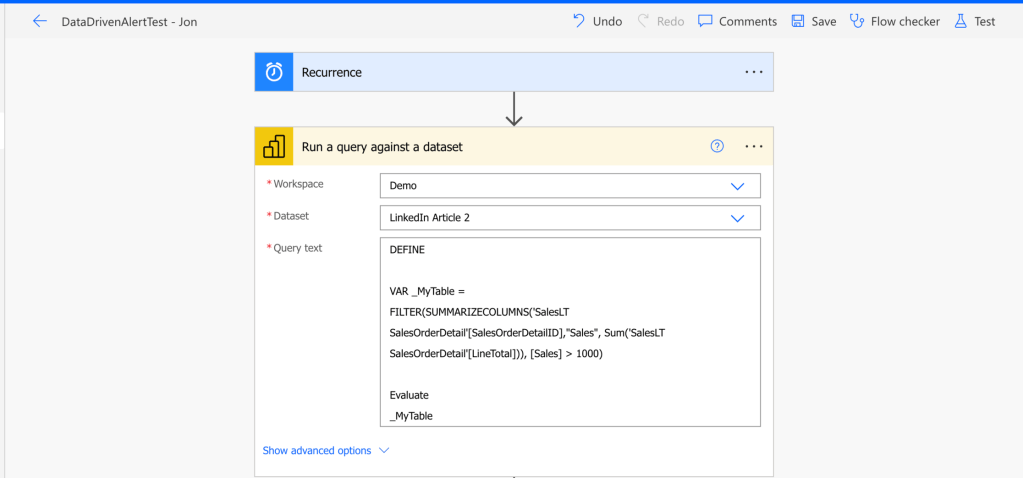This screenshot has width=1023, height=478.
Task: Click the Test button label
Action: [985, 22]
